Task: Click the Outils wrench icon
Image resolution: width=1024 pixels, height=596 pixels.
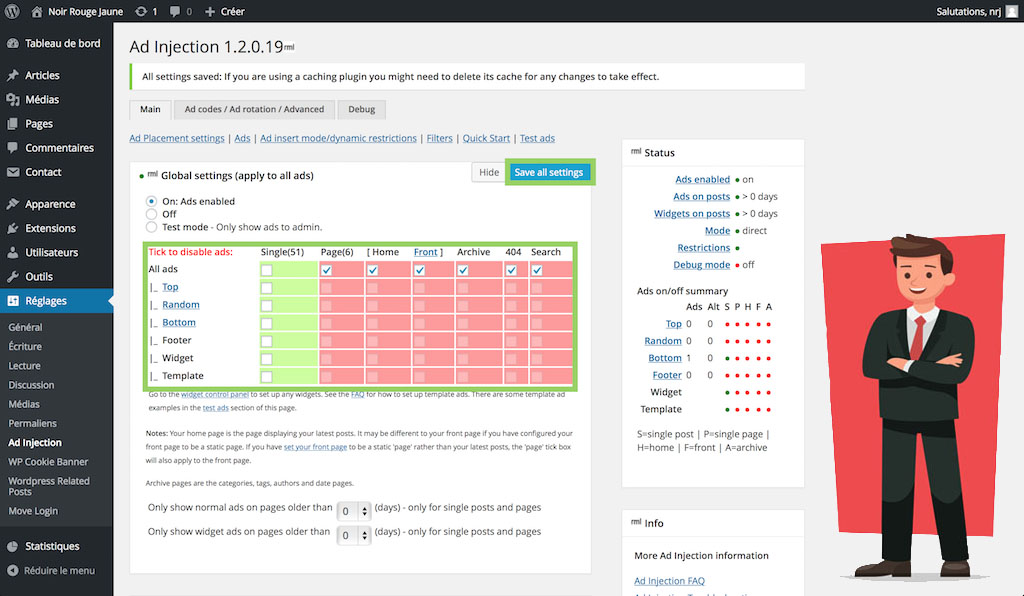Action: click(12, 276)
